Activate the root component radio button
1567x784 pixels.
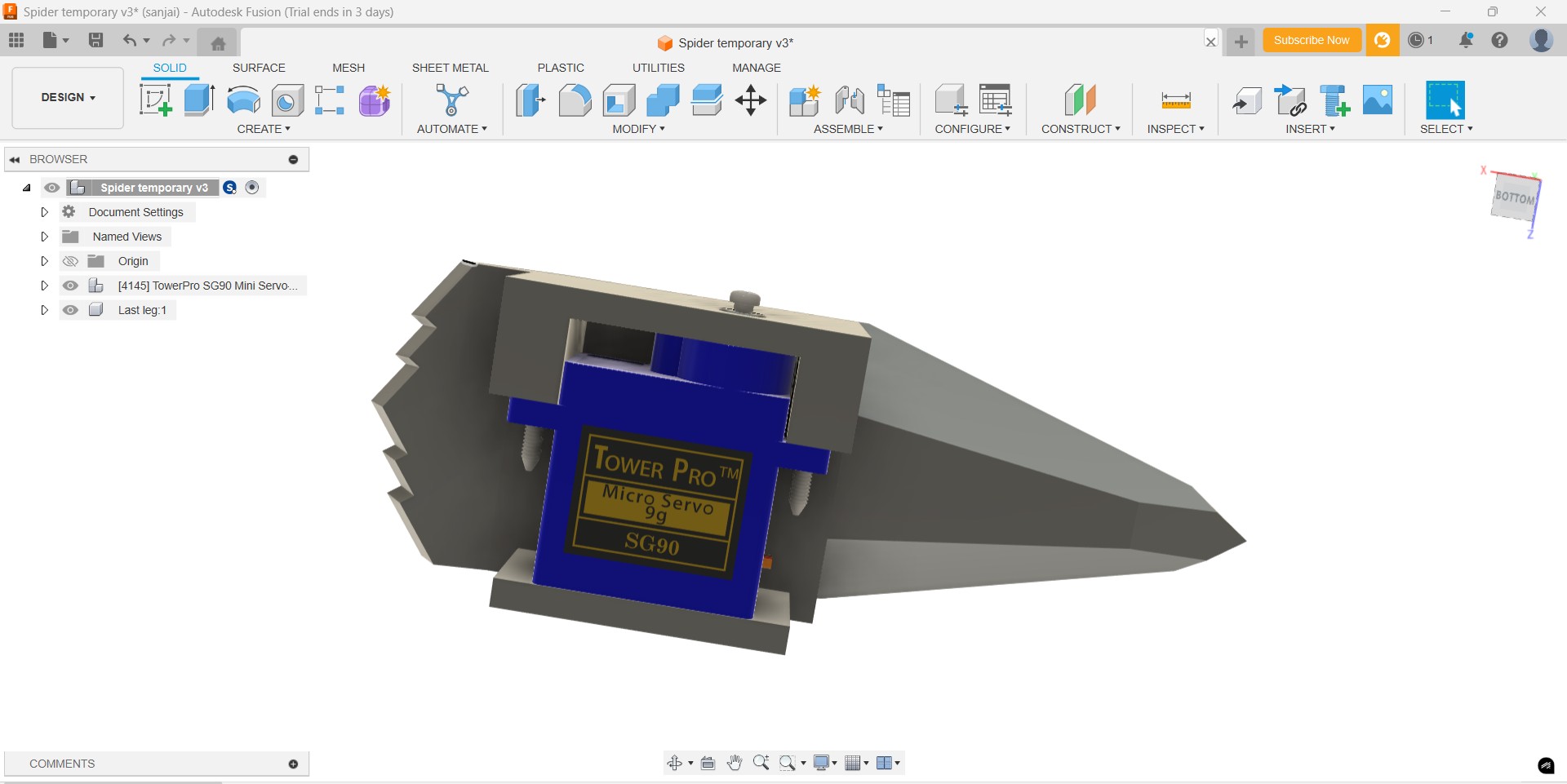point(252,188)
